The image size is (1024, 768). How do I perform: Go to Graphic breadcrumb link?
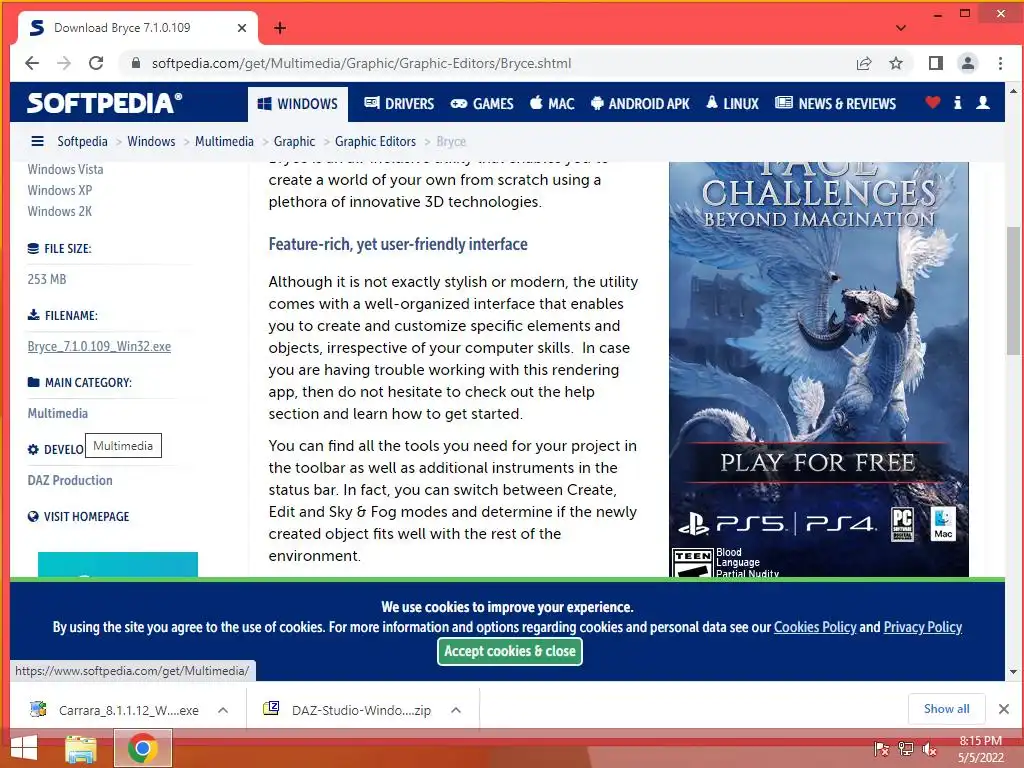pos(294,141)
